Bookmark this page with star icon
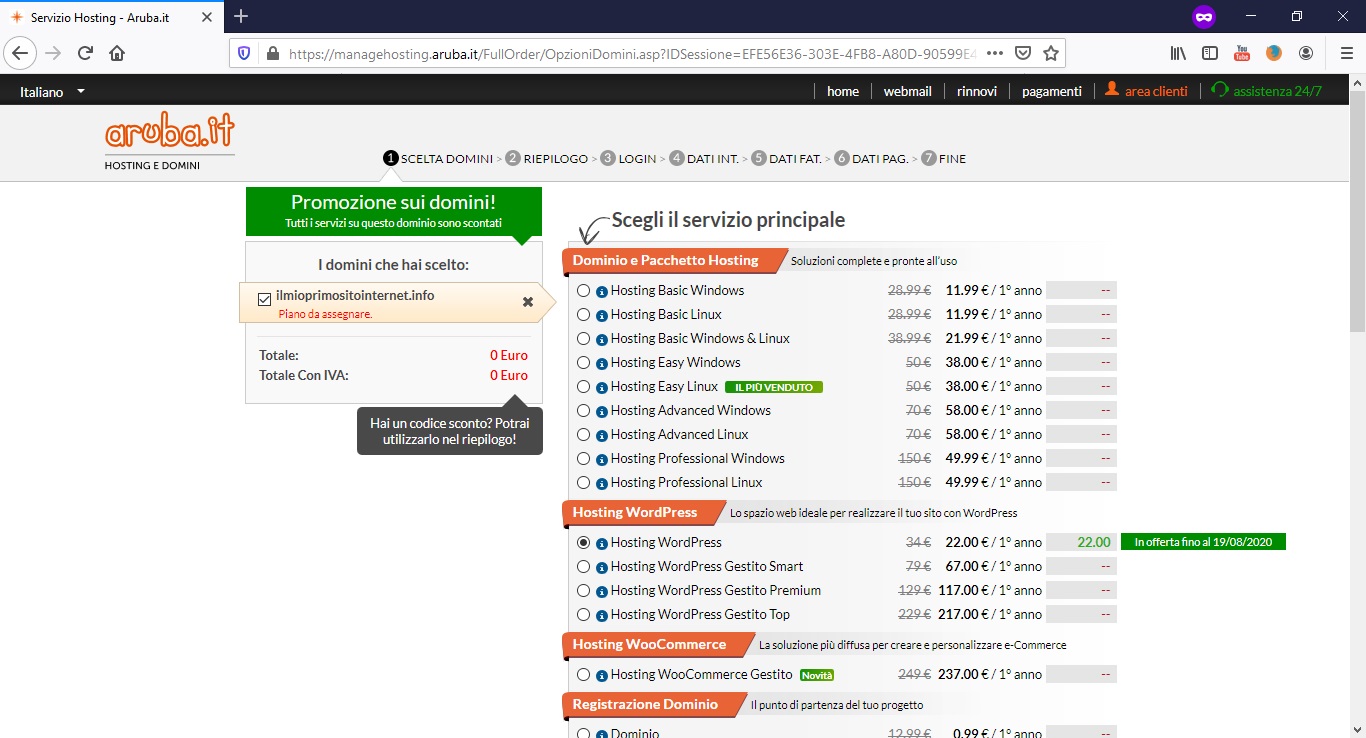Image resolution: width=1366 pixels, height=738 pixels. pos(1051,53)
